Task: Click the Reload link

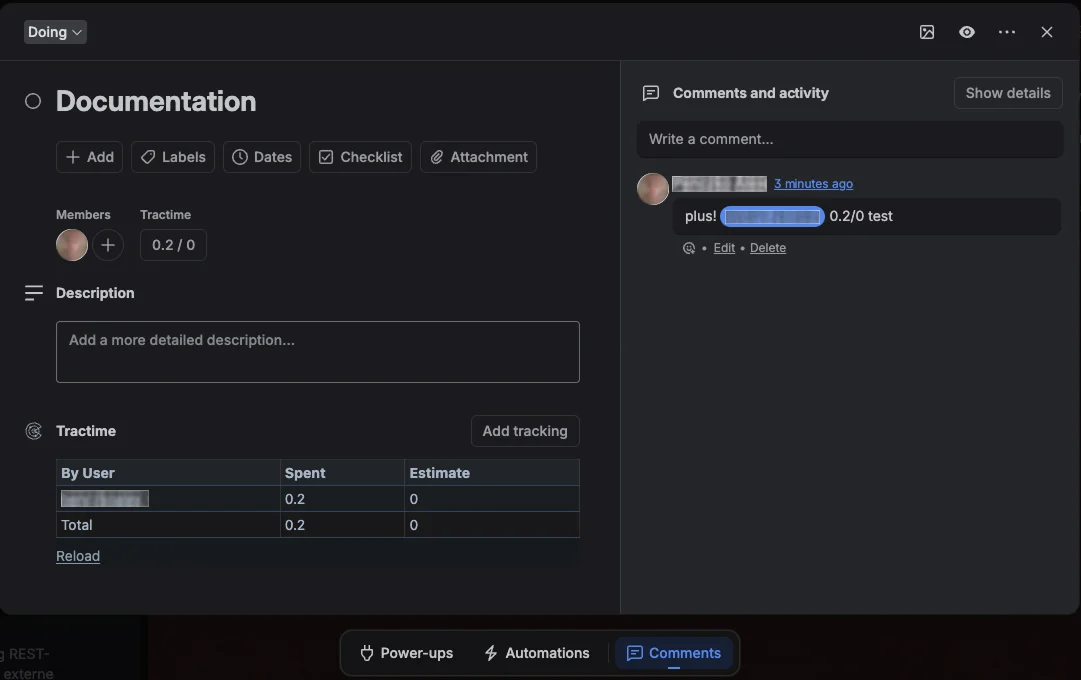Action: tap(78, 556)
